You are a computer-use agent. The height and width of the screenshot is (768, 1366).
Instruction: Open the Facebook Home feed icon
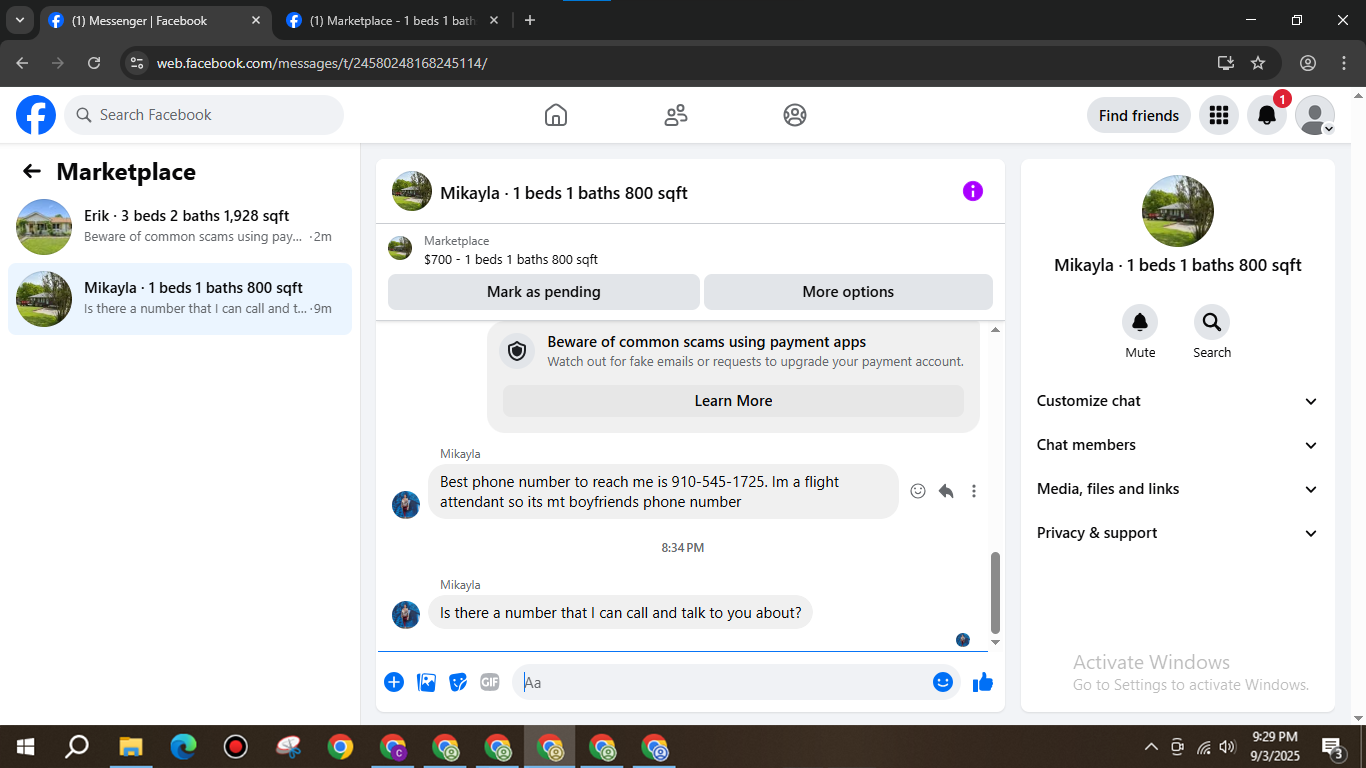(556, 115)
